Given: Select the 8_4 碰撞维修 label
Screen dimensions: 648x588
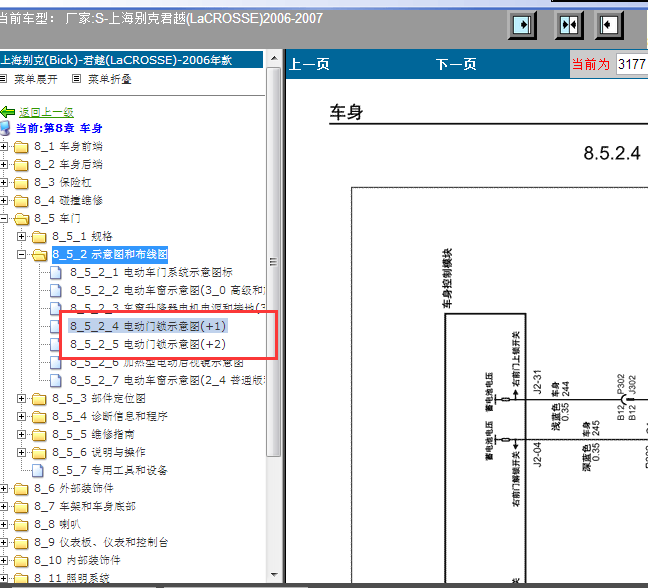Looking at the screenshot, I should (68, 200).
